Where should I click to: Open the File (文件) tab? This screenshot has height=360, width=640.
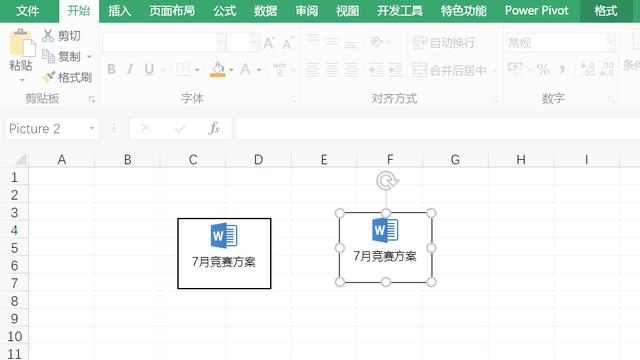tap(28, 11)
